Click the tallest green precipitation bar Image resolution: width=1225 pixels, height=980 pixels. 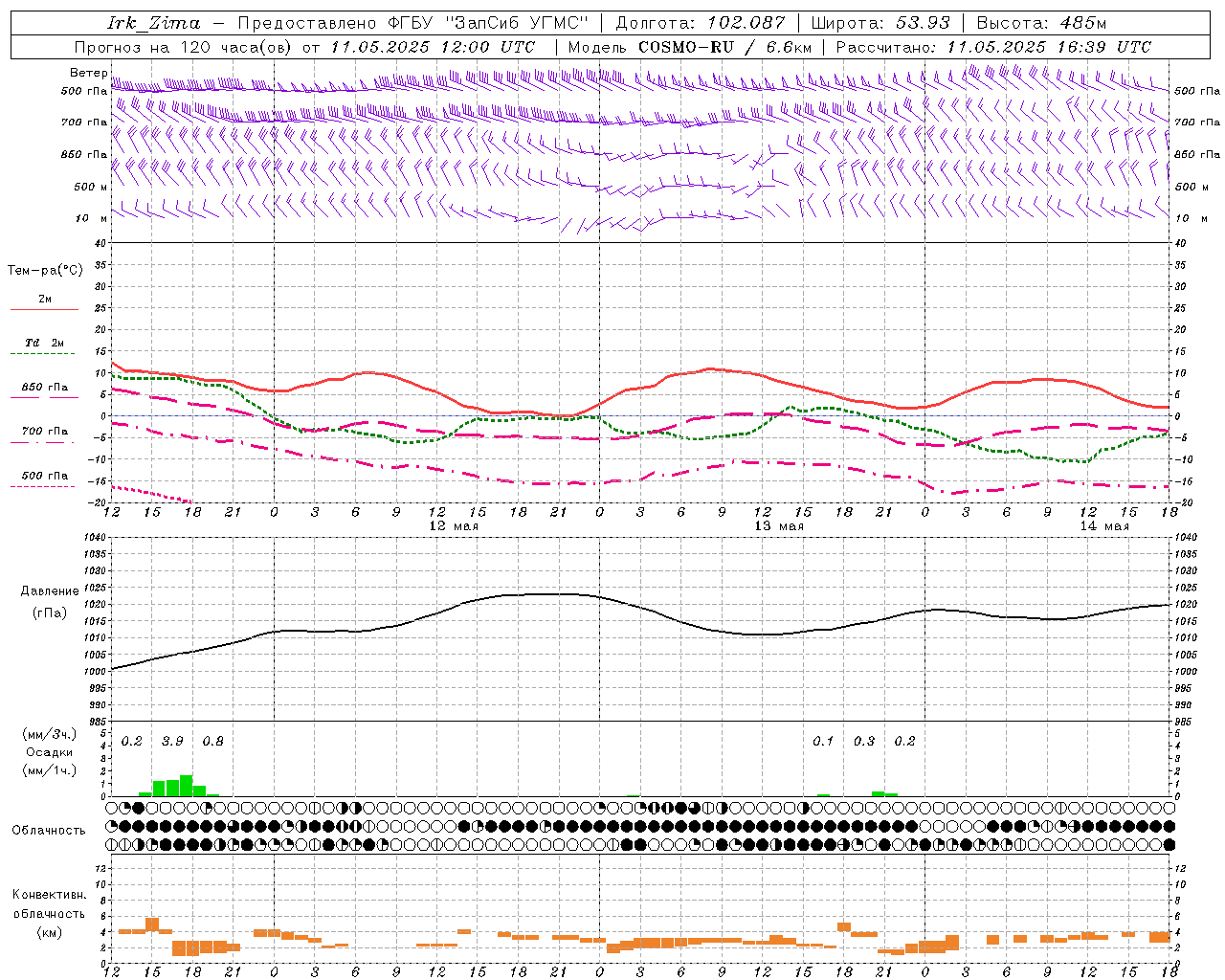point(186,786)
